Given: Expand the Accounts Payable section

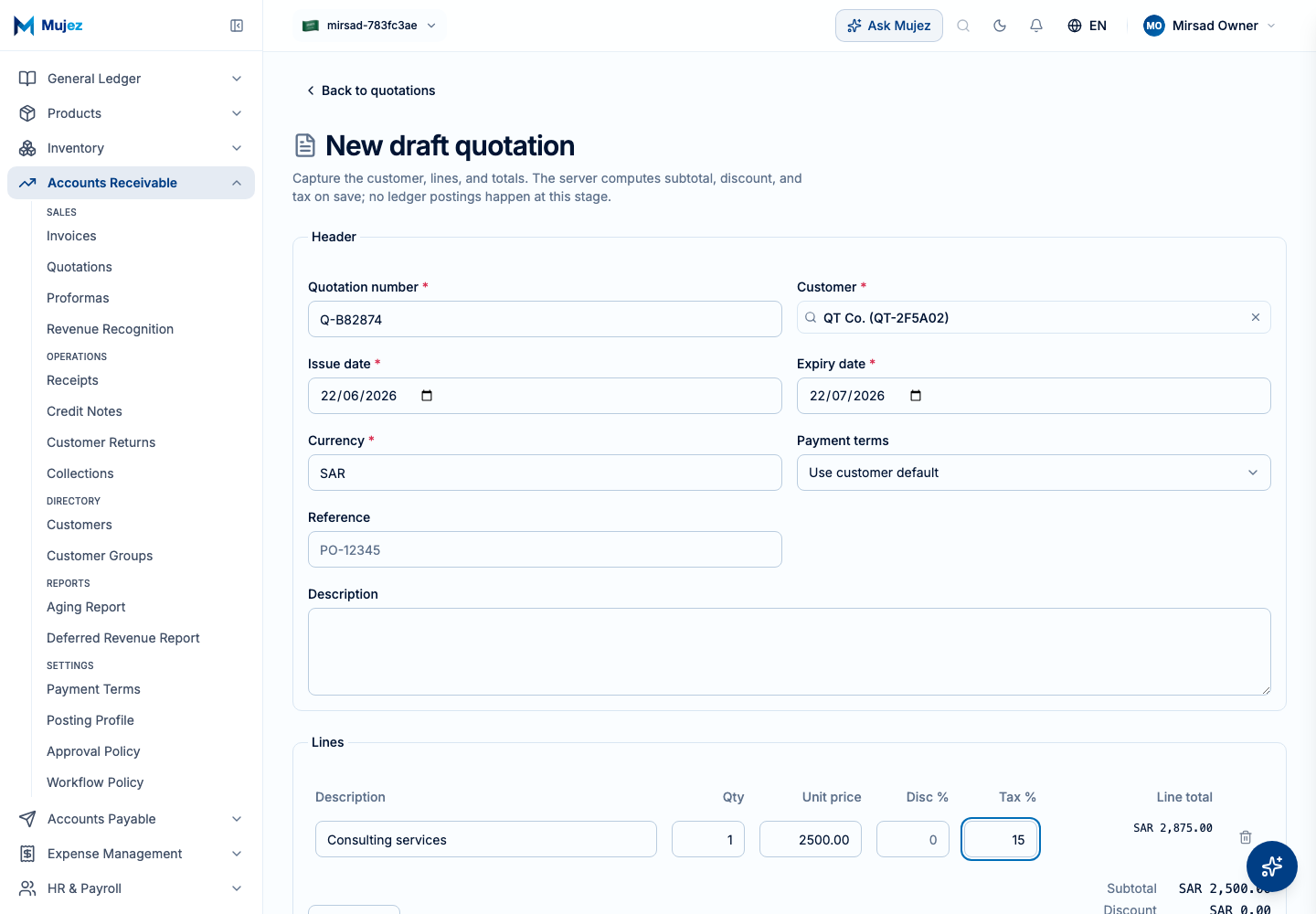Looking at the screenshot, I should tap(237, 819).
